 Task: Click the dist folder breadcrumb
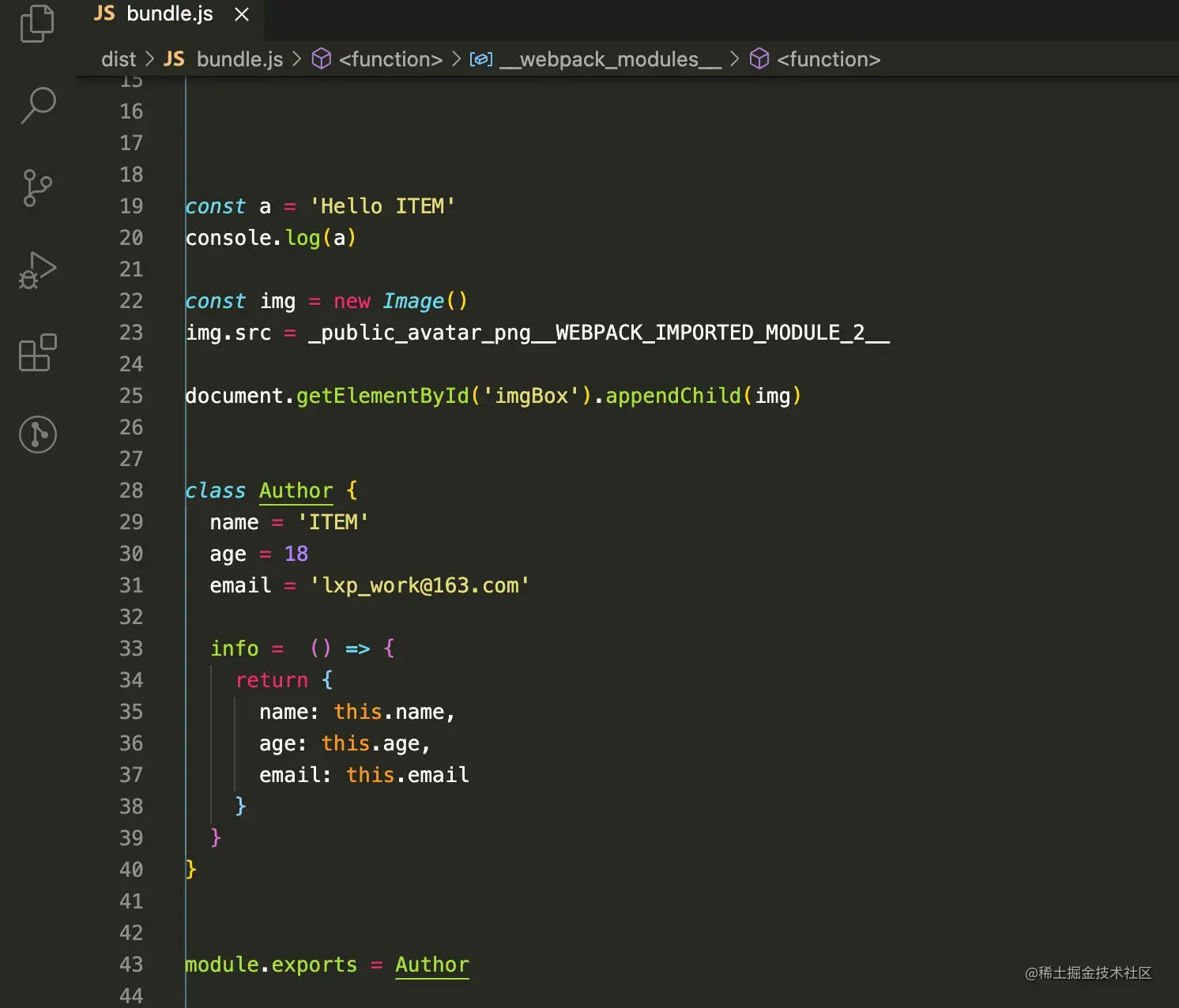tap(119, 59)
